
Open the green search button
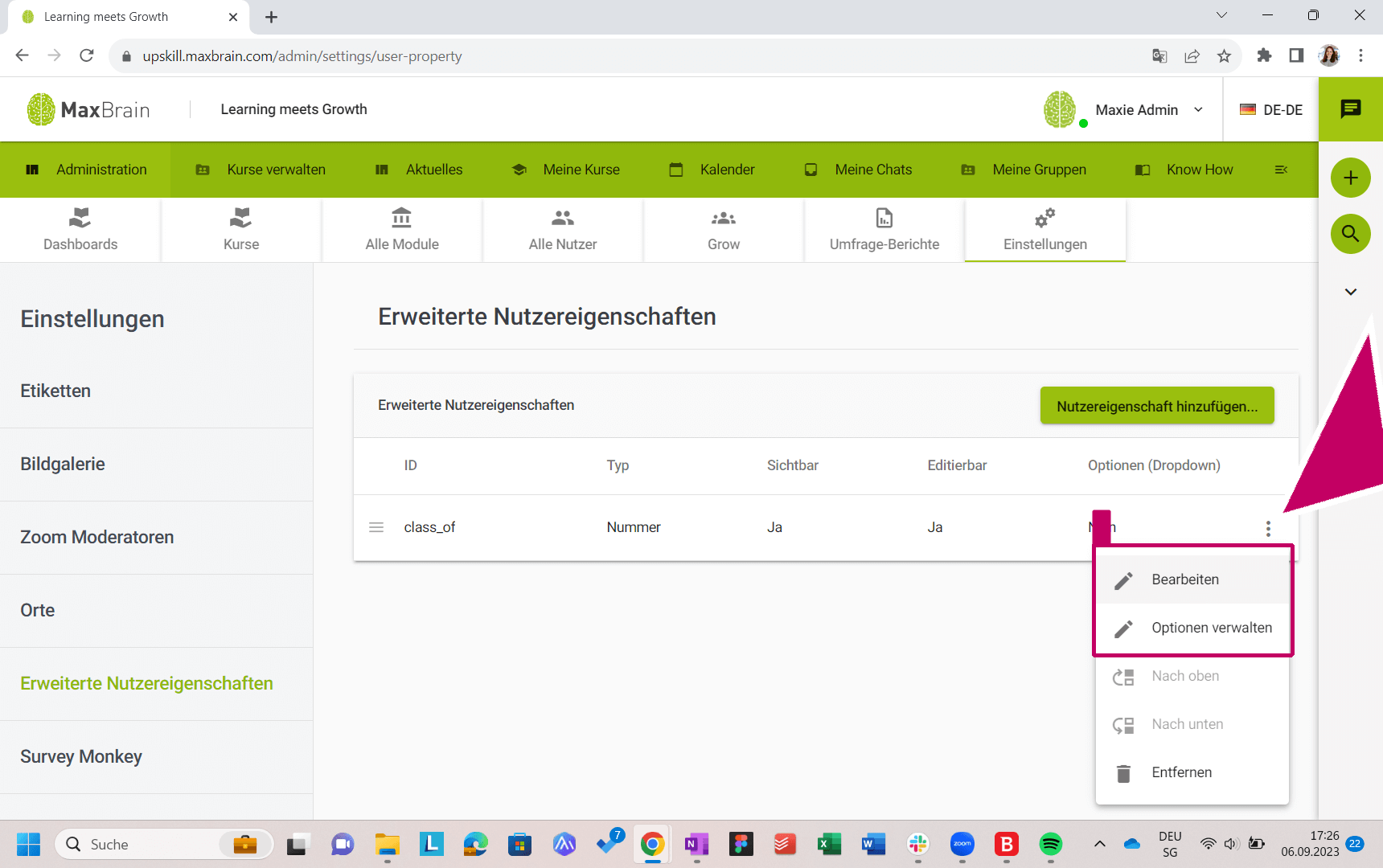tap(1351, 234)
